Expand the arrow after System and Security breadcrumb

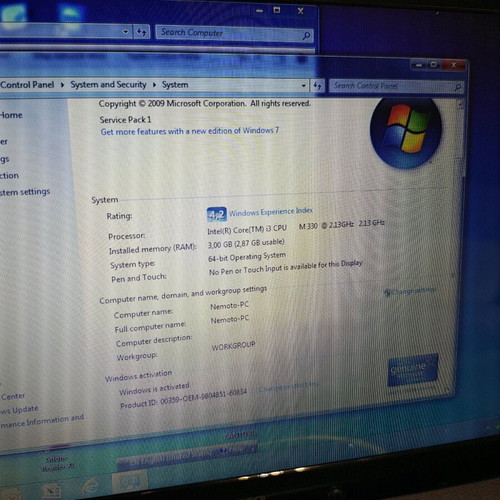154,85
